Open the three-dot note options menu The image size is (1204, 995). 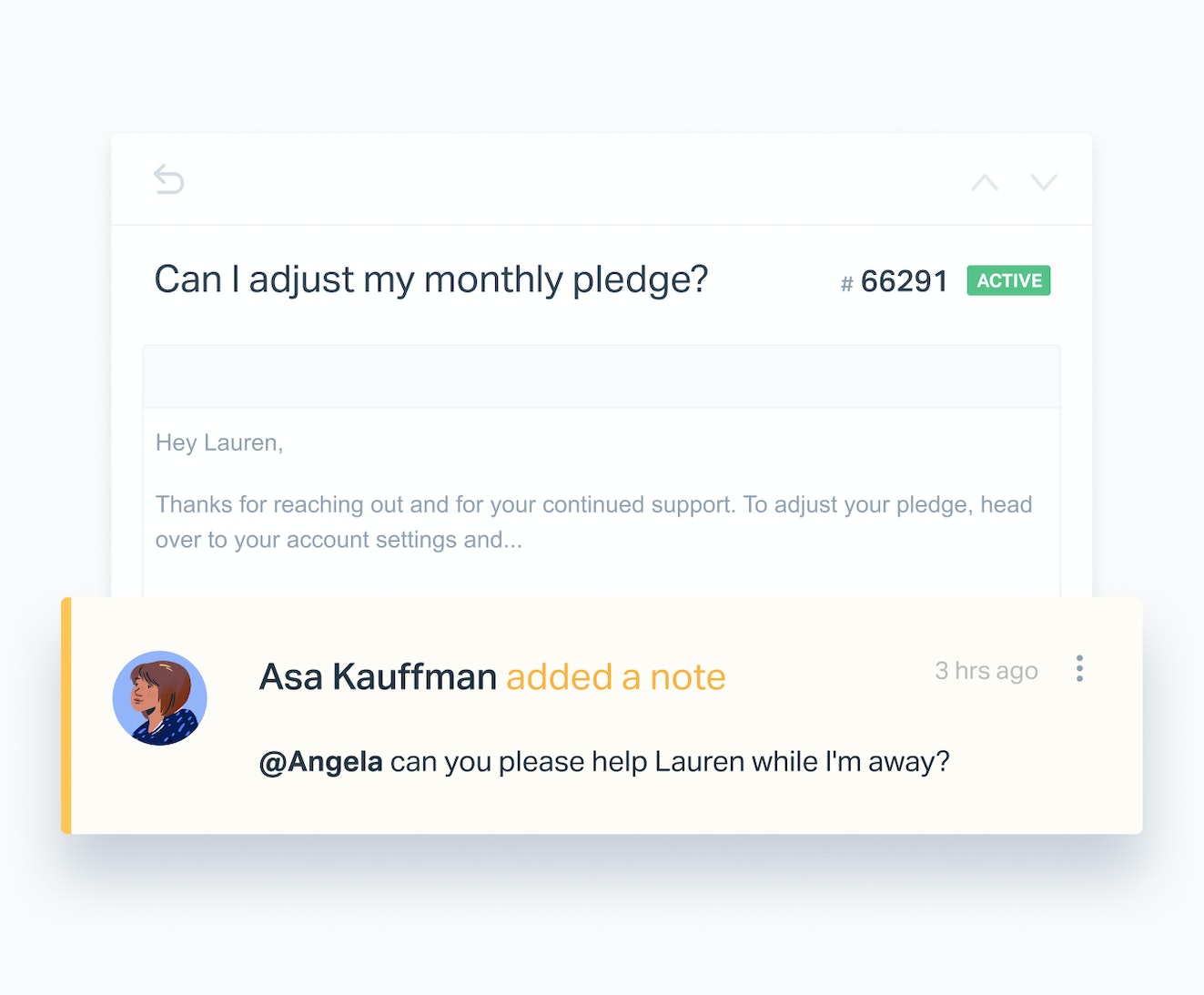[1079, 668]
